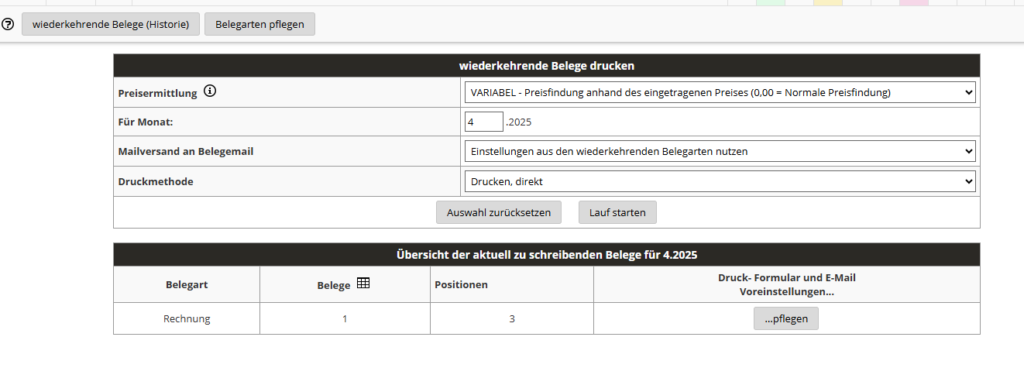The width and height of the screenshot is (1024, 392).
Task: Open wiederkehrende Belege (Historie)
Action: click(110, 24)
